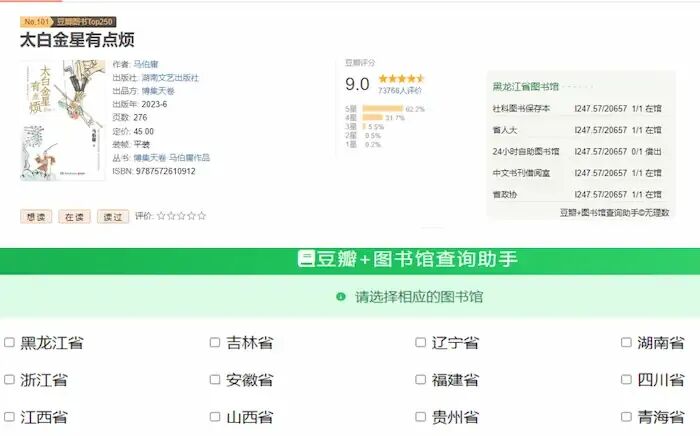The height and width of the screenshot is (436, 700).
Task: Click the 请选择相应的图书馆 prompt text
Action: tap(419, 297)
